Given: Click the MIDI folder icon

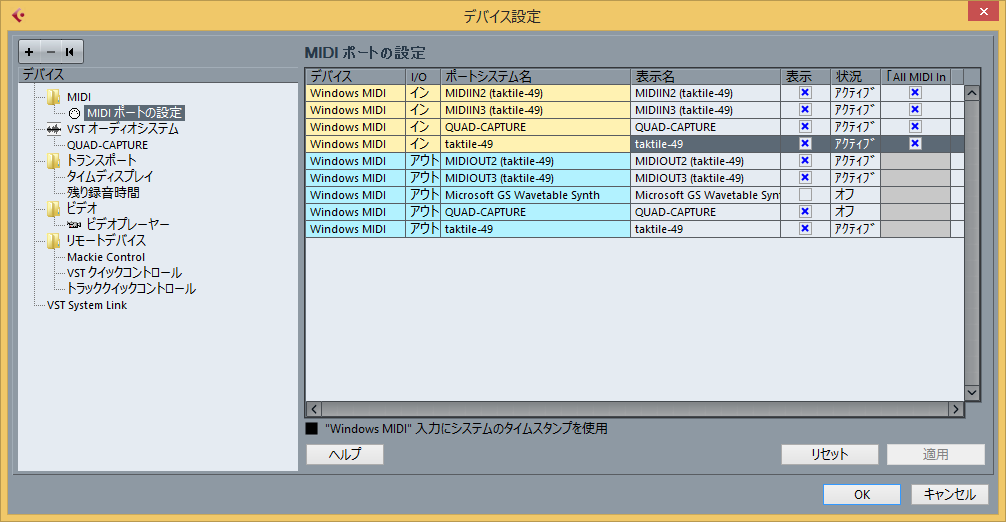Looking at the screenshot, I should point(54,97).
